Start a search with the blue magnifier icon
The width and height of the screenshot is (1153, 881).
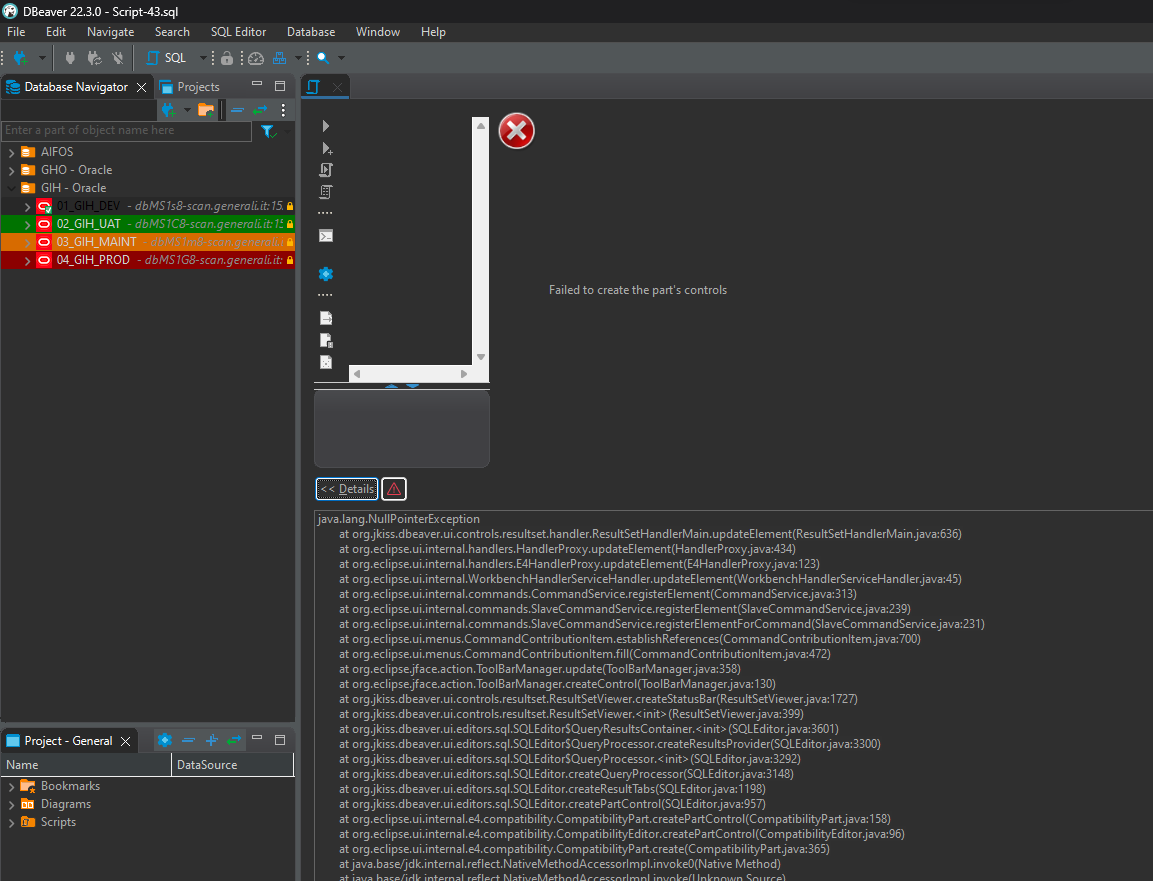coord(323,58)
